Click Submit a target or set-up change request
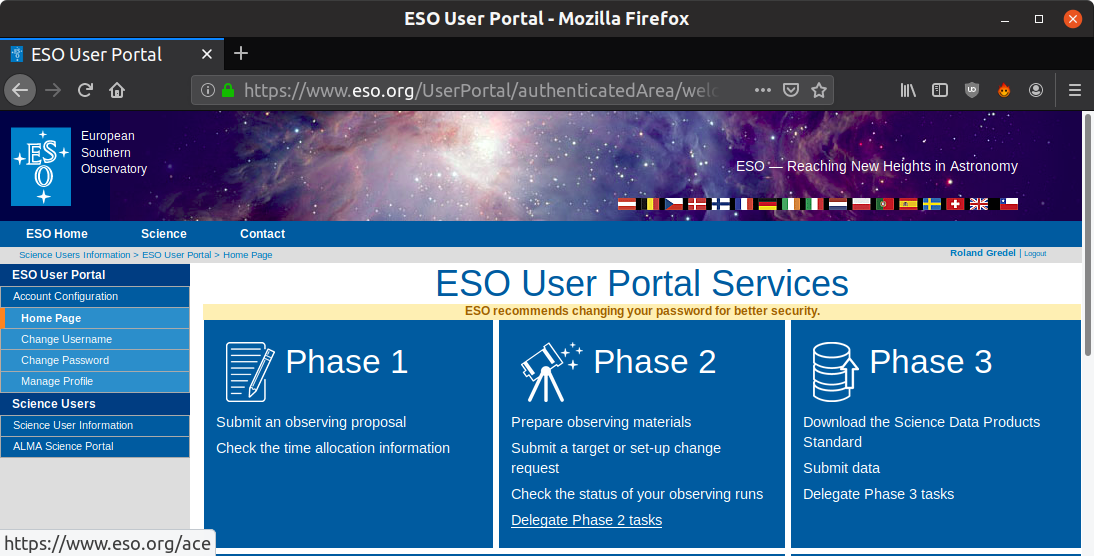Image resolution: width=1094 pixels, height=556 pixels. (x=616, y=458)
